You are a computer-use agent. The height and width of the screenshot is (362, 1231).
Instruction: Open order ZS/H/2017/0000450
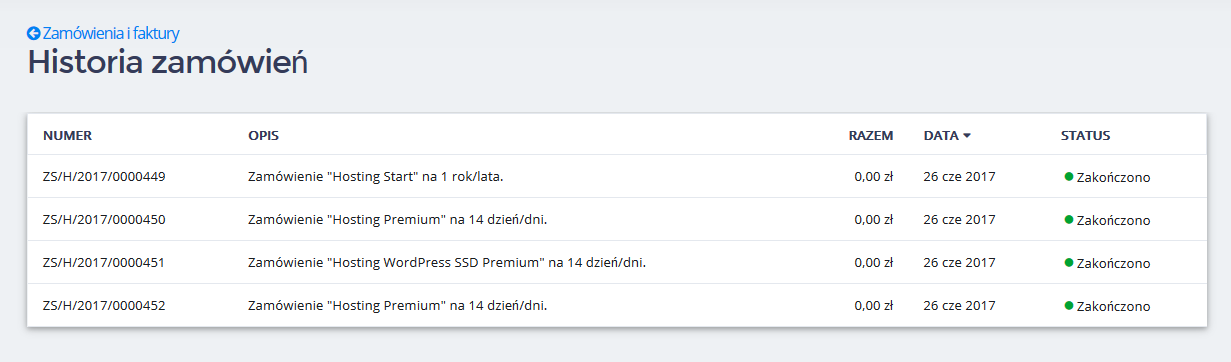click(104, 220)
